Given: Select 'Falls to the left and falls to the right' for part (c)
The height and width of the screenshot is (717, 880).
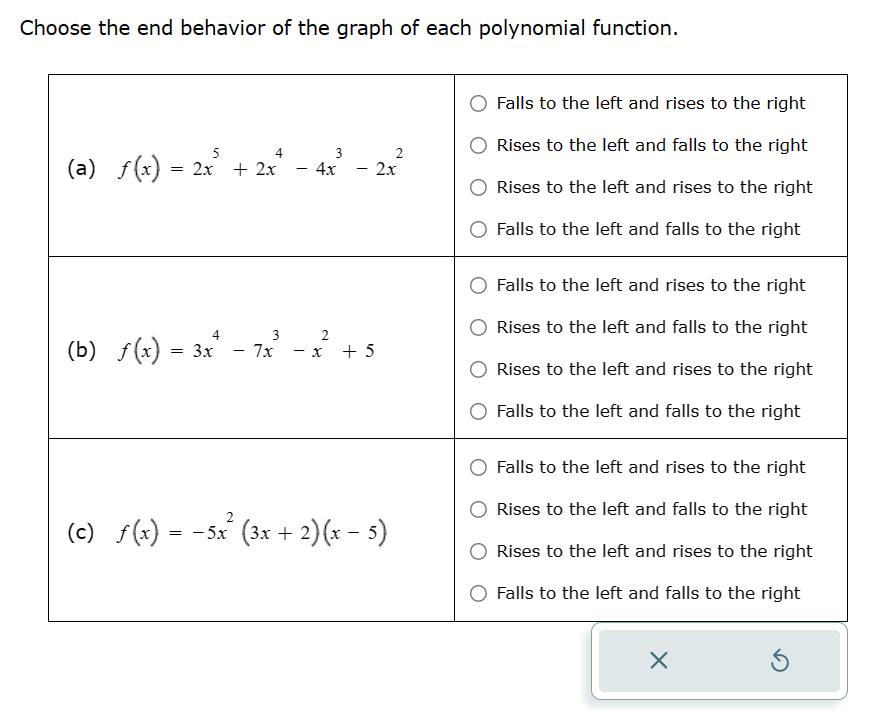Looking at the screenshot, I should (477, 593).
